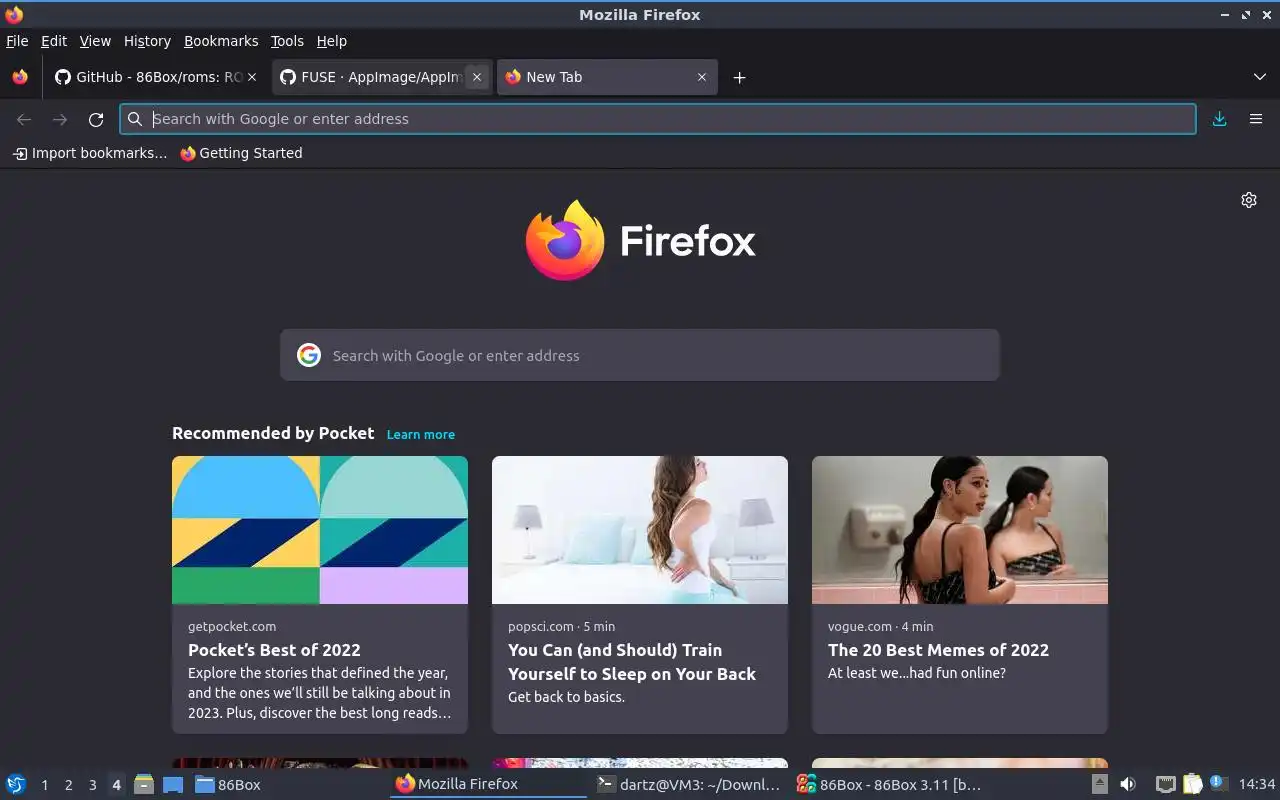Switch to the GitHub 86Box/roms tab

(x=155, y=77)
